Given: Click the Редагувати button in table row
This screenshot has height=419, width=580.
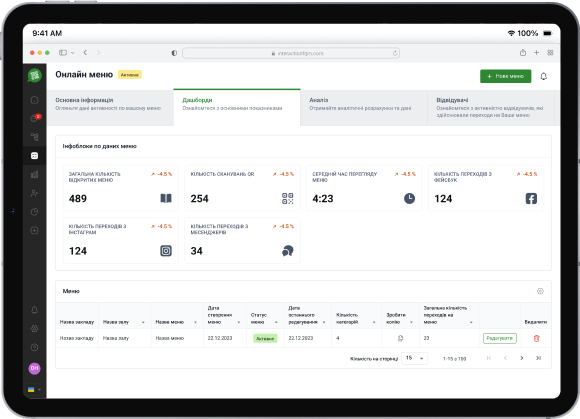Looking at the screenshot, I should click(x=499, y=338).
